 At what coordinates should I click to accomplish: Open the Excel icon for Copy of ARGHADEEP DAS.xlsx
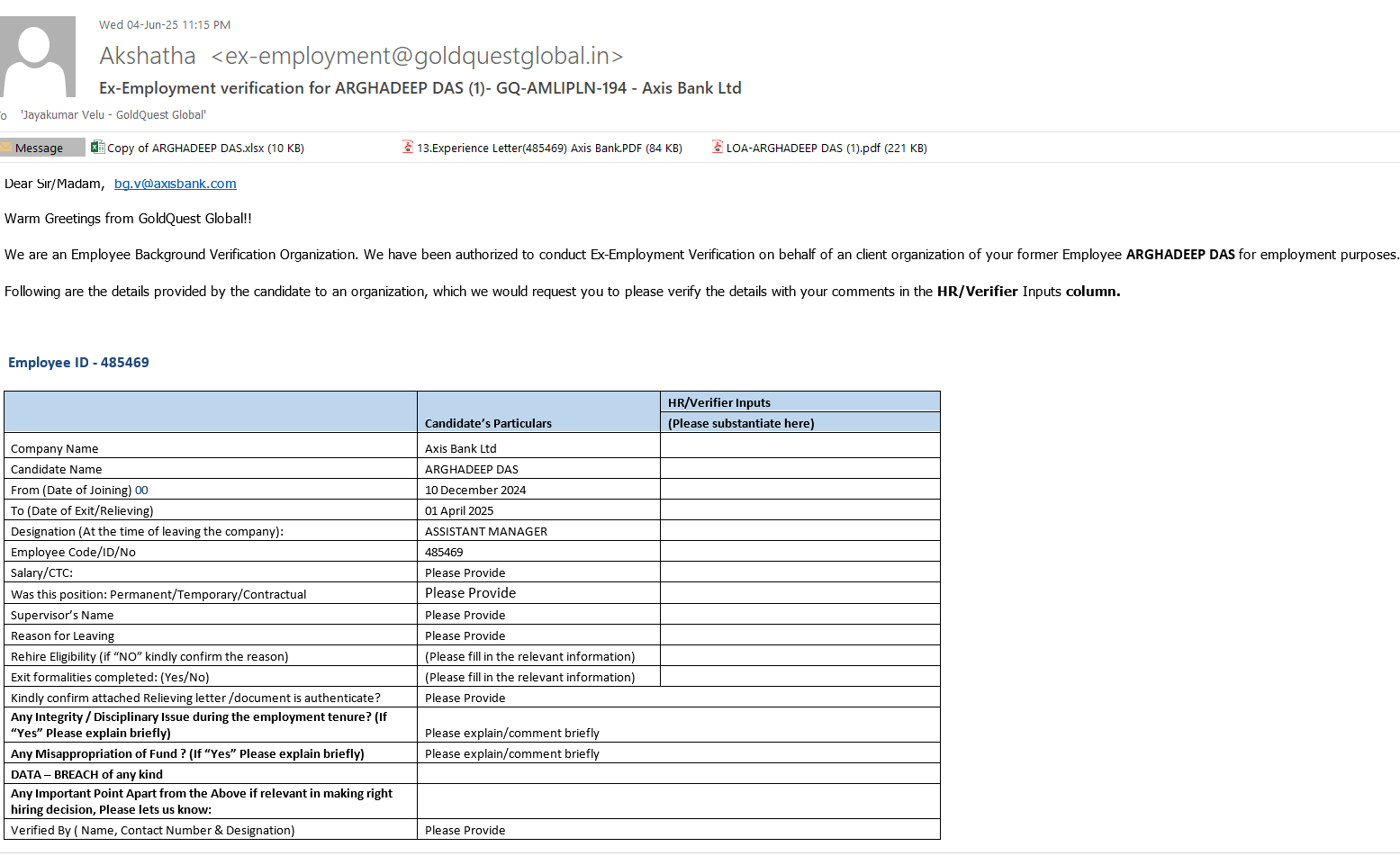point(97,148)
